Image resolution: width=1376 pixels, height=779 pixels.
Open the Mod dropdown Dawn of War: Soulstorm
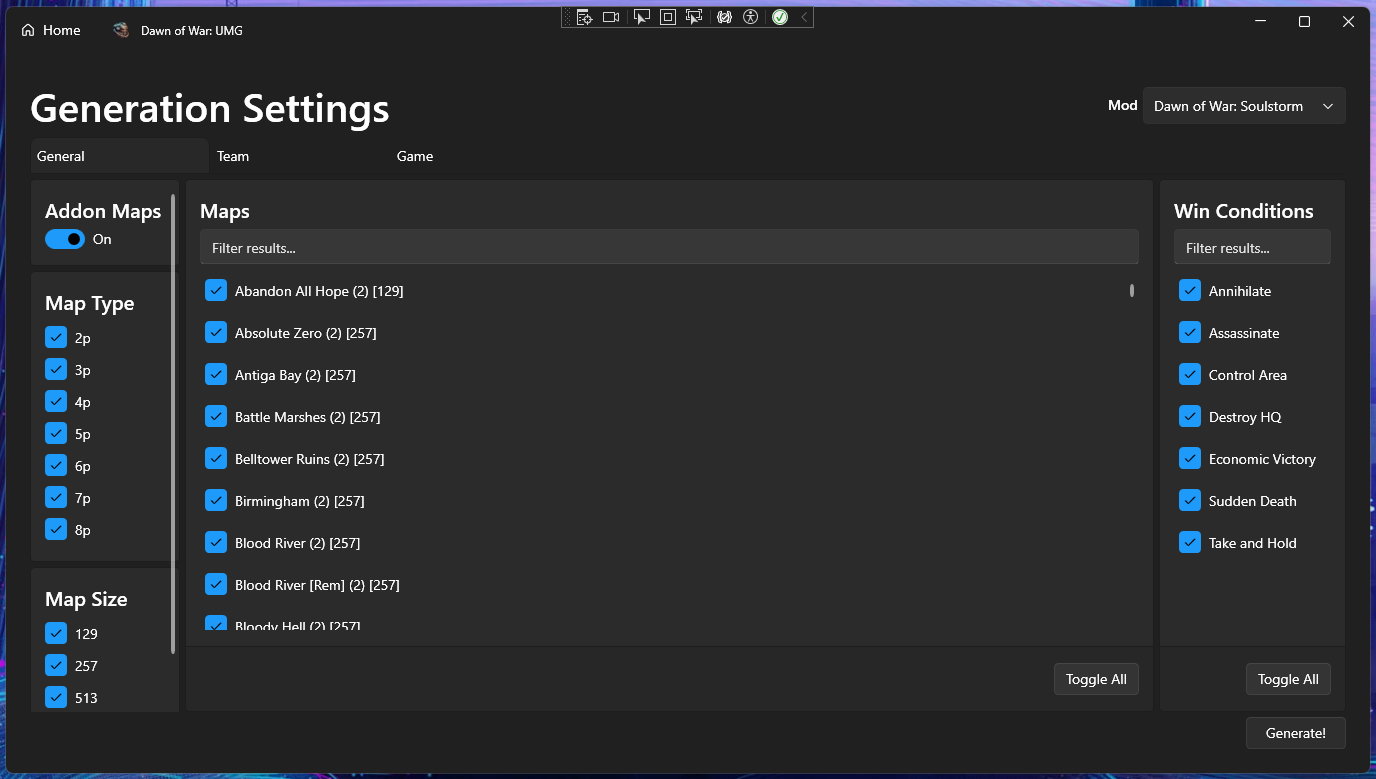click(x=1244, y=106)
